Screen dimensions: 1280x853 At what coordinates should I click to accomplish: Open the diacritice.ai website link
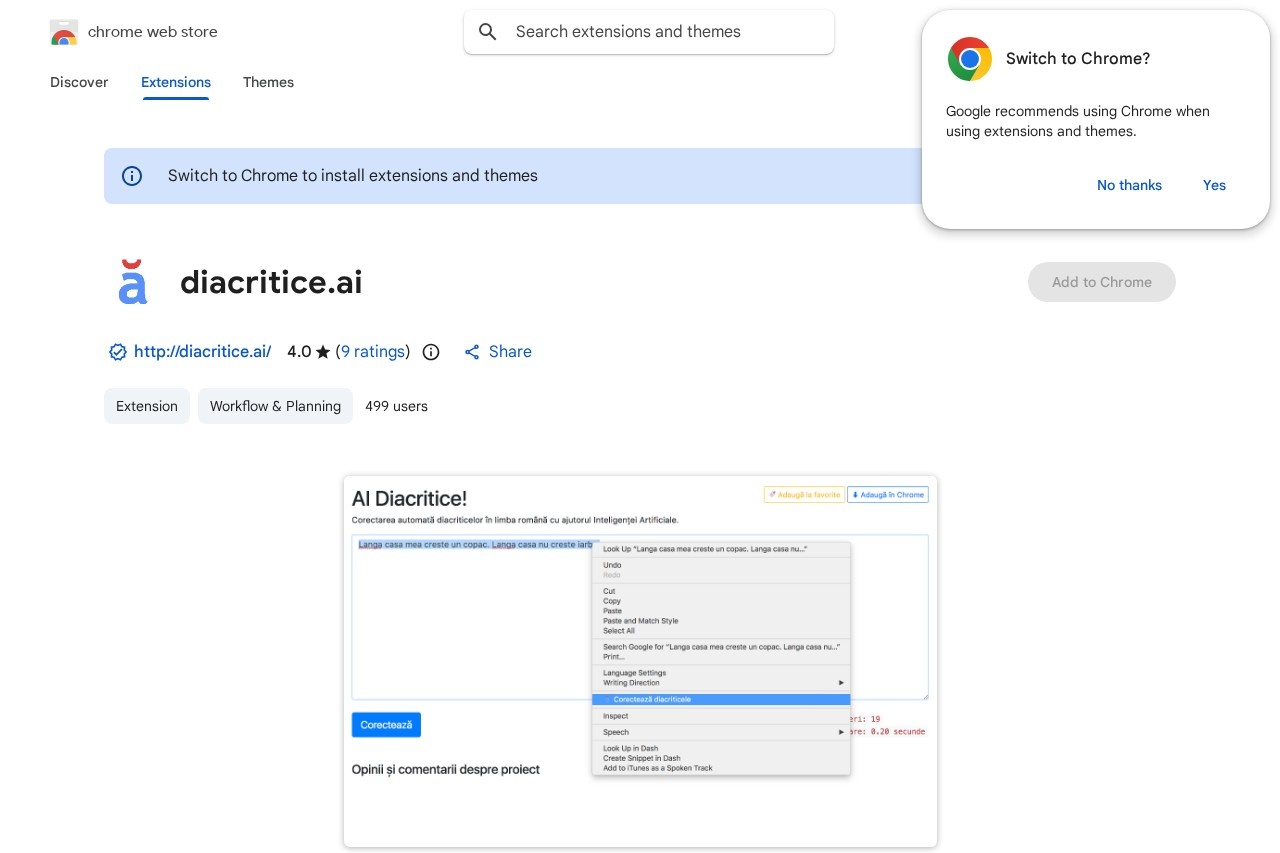pyautogui.click(x=202, y=352)
